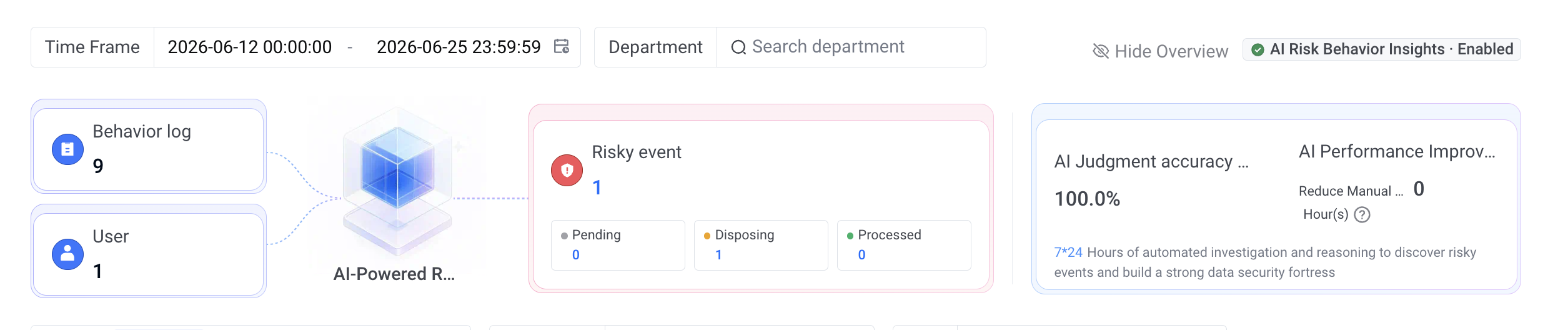Filter by Processed risky events
Screen dimensions: 1568x330
click(904, 245)
